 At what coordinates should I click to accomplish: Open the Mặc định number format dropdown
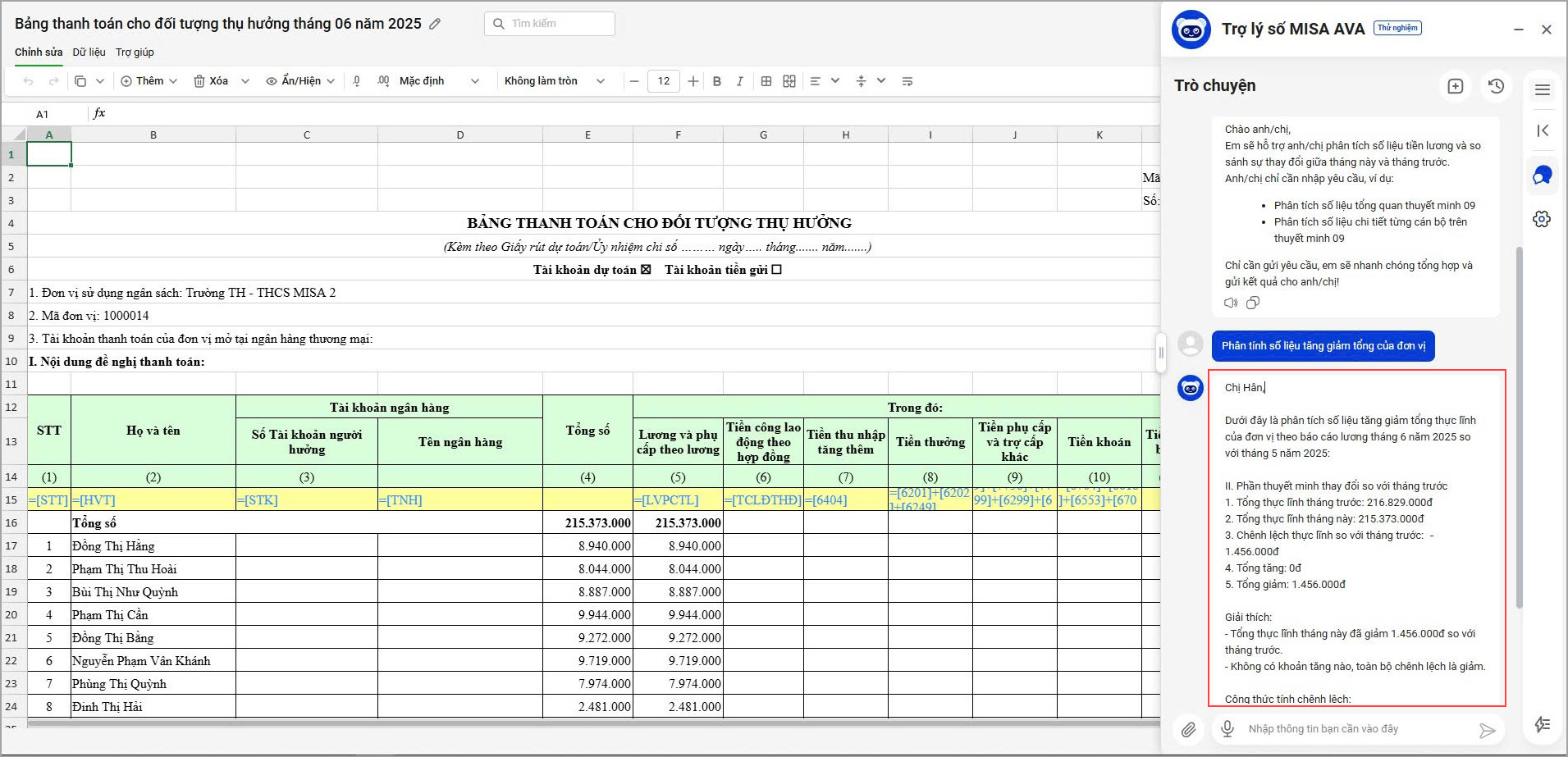(438, 81)
